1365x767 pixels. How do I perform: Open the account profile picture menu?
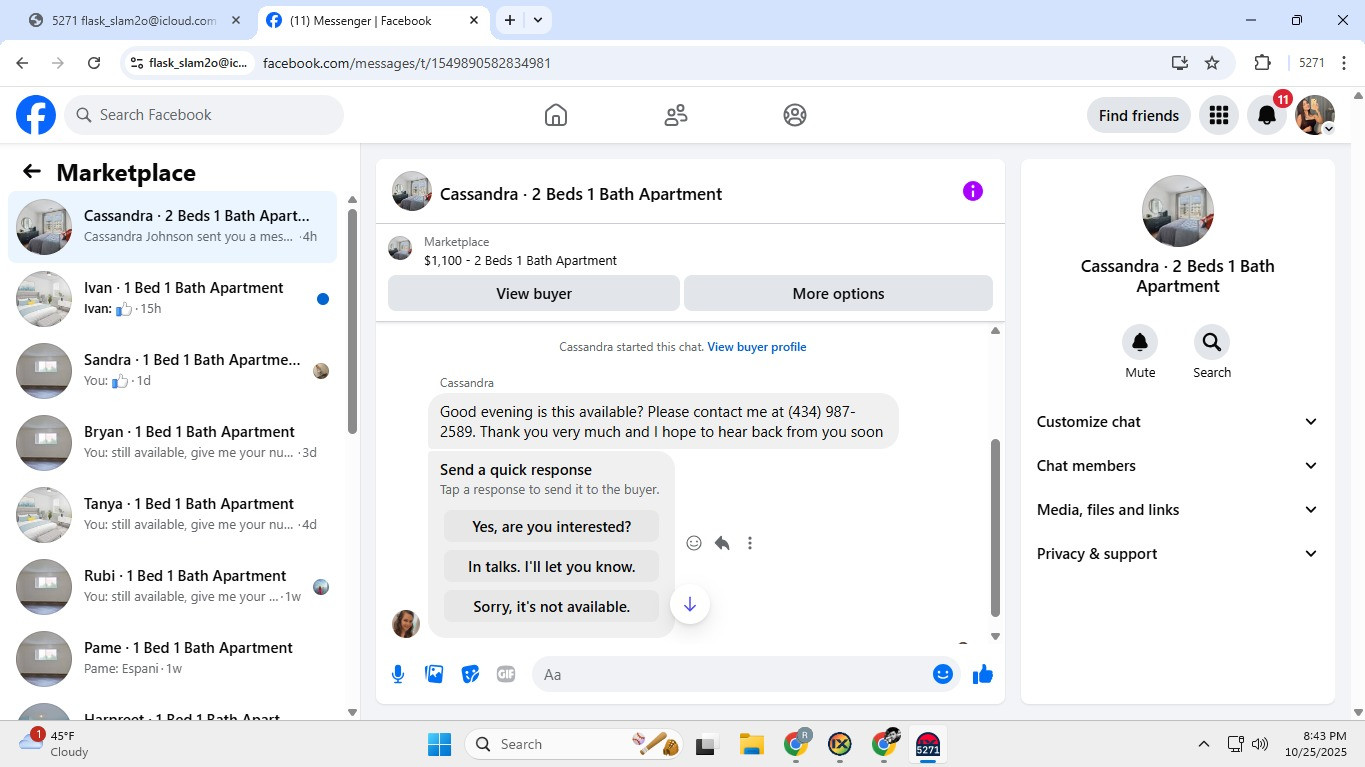(1315, 115)
